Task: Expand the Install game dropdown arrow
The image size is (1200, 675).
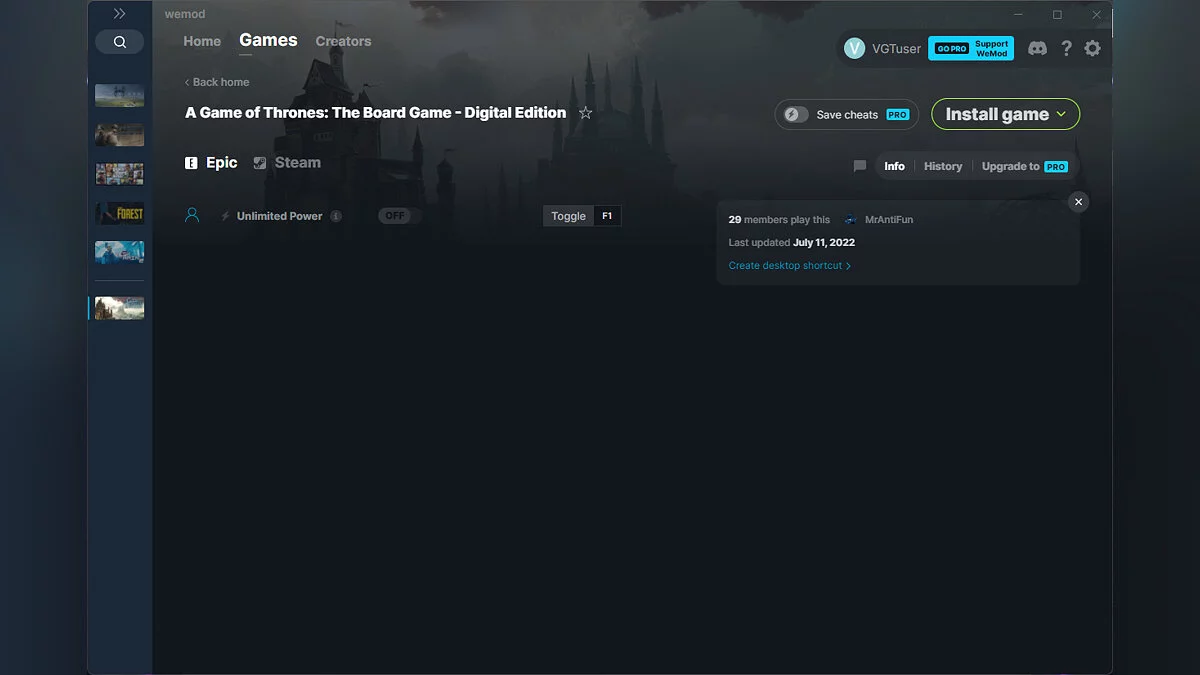Action: (x=1061, y=114)
